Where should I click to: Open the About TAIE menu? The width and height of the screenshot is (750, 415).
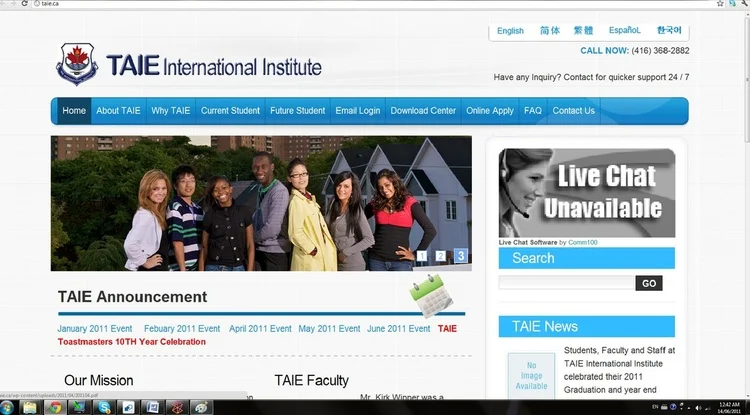118,111
